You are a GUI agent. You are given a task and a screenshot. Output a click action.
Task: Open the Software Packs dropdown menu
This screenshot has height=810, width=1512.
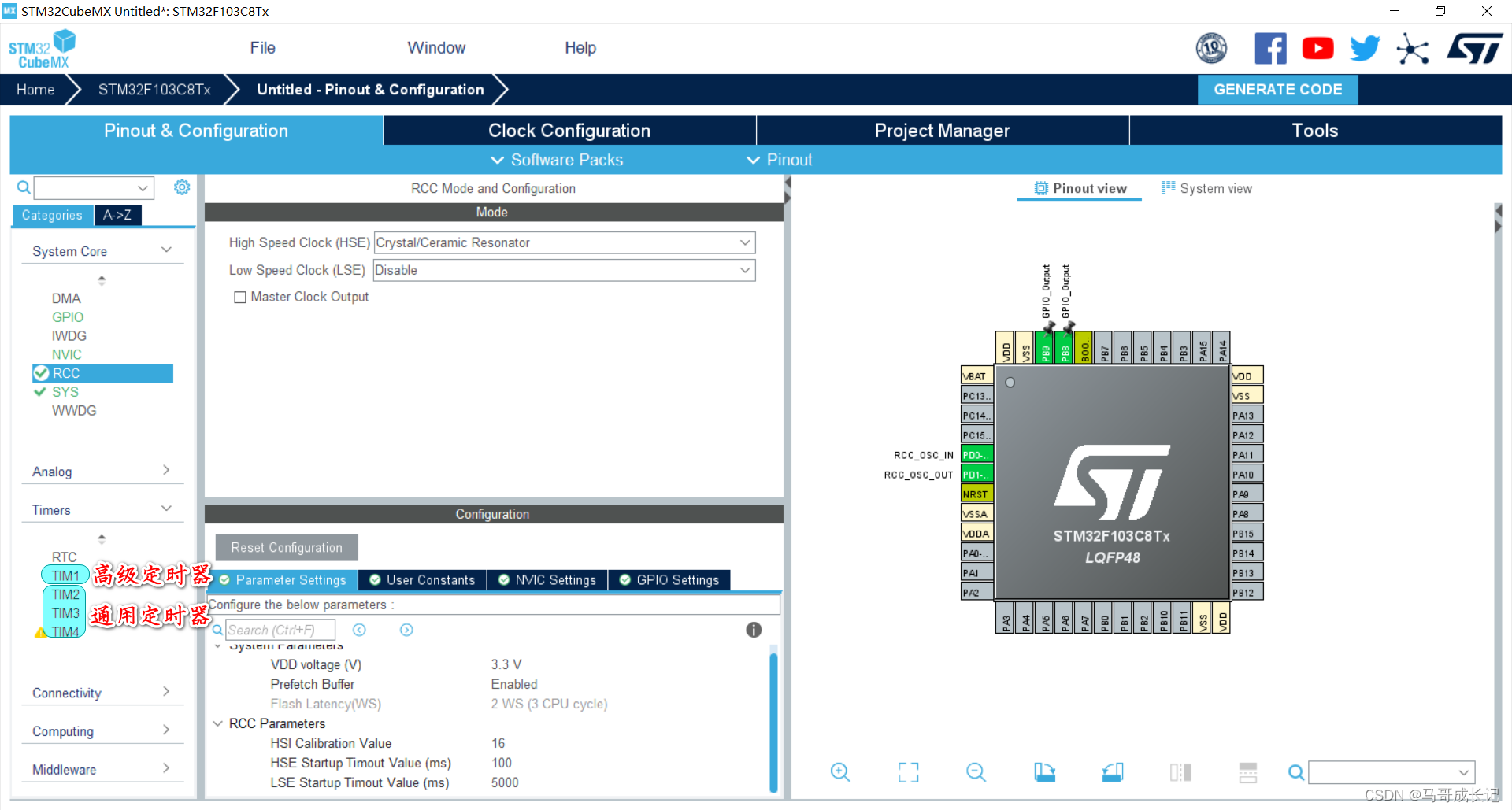point(557,160)
